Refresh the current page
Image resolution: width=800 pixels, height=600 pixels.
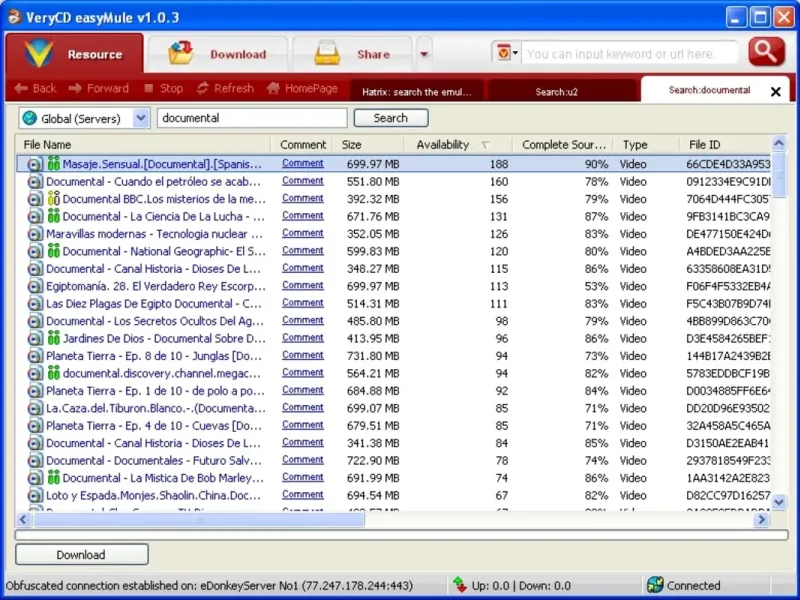click(225, 88)
